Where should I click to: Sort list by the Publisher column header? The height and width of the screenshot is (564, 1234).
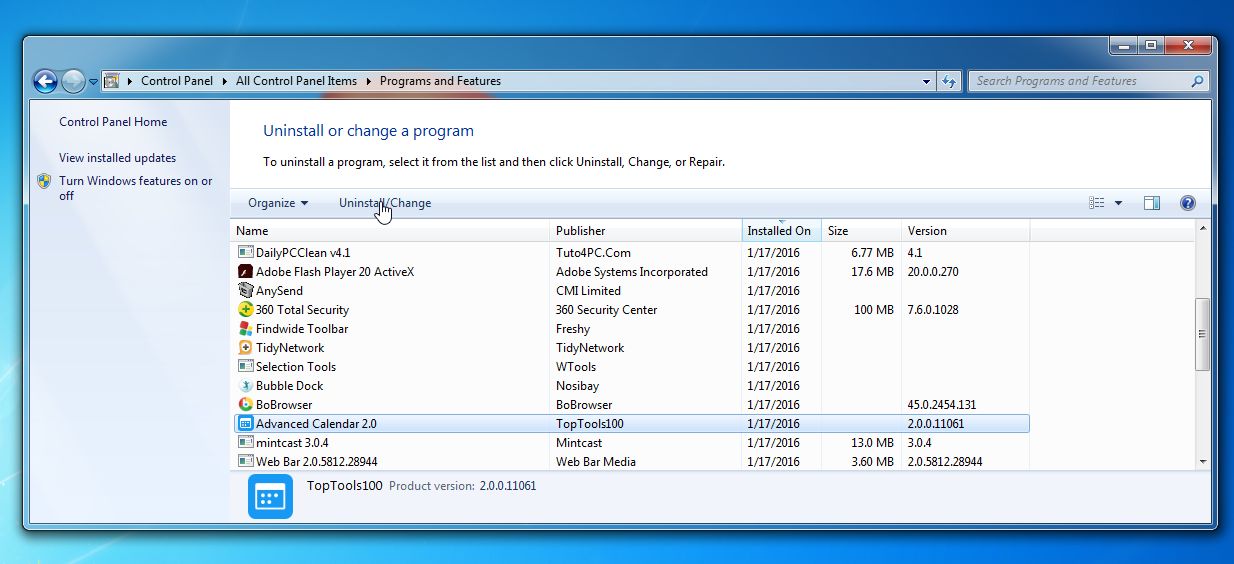[580, 231]
